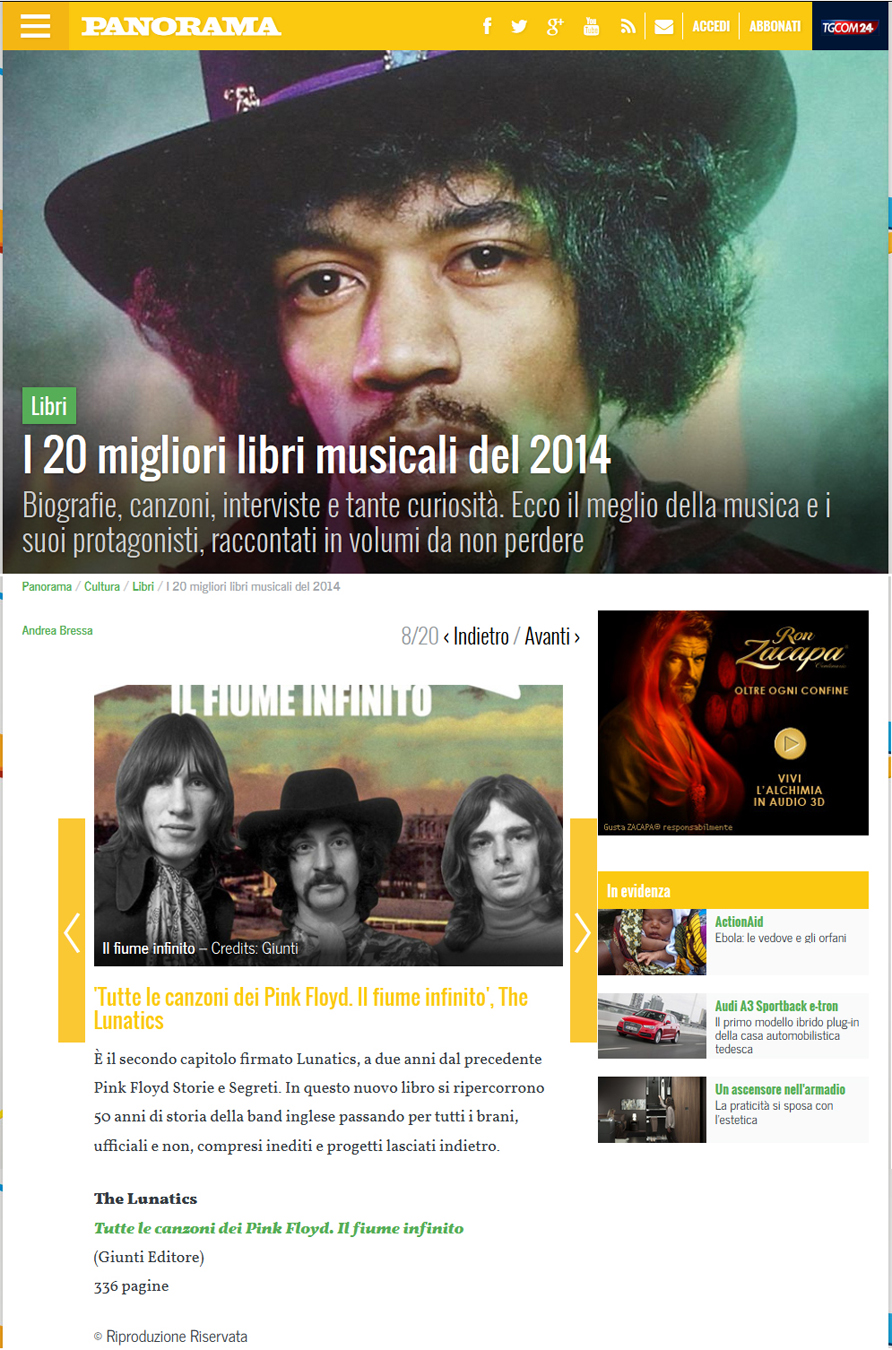Click the Panorama logo
The width and height of the screenshot is (892, 1350).
[x=181, y=27]
